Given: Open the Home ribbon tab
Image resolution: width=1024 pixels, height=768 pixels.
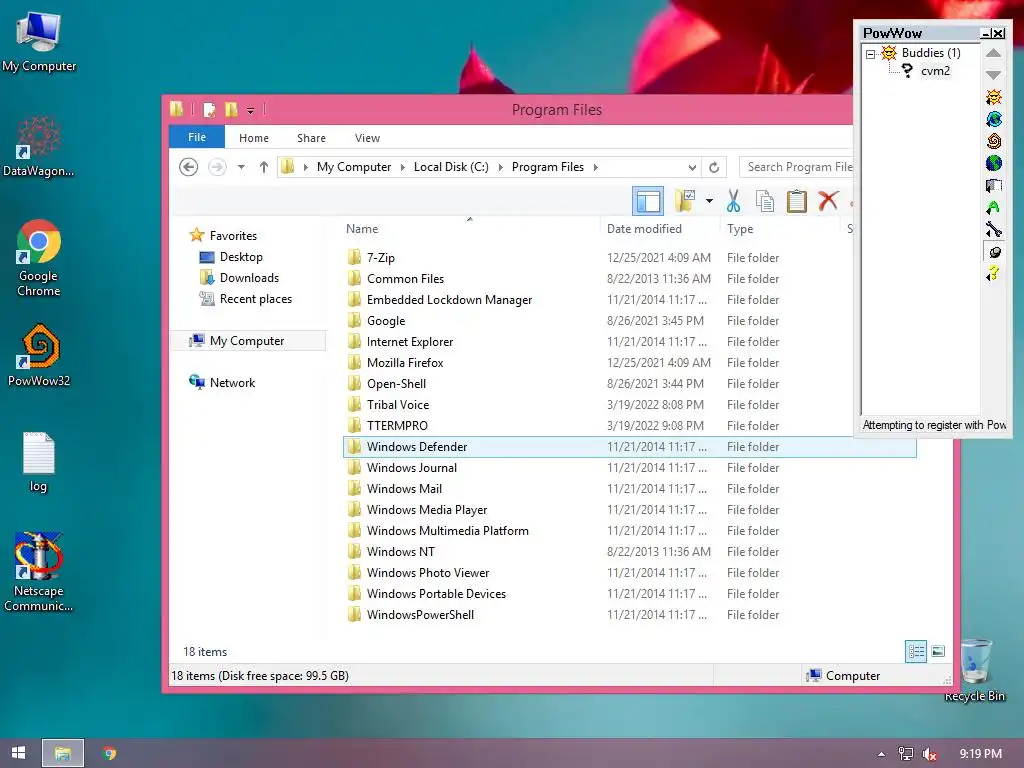Looking at the screenshot, I should pos(254,138).
